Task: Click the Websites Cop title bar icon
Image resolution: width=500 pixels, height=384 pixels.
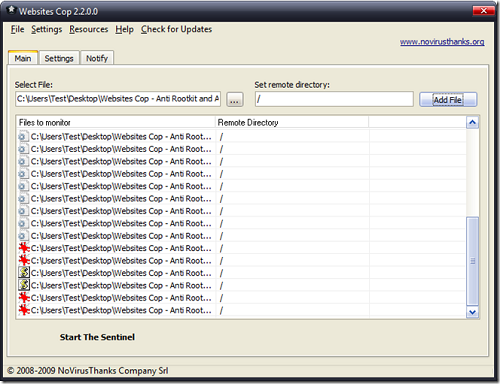Action: coord(11,11)
